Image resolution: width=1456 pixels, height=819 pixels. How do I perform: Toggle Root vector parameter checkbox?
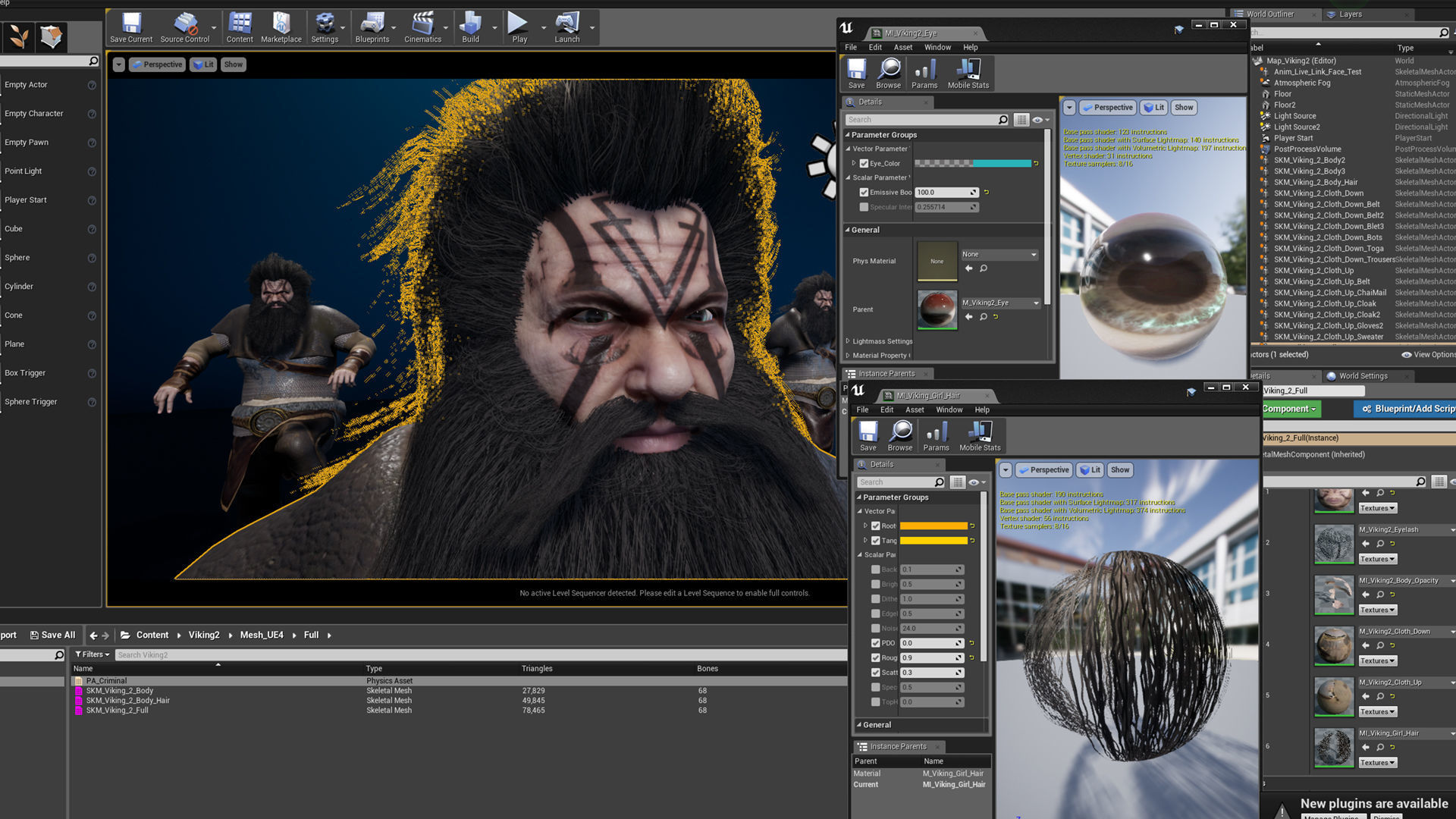pos(876,526)
